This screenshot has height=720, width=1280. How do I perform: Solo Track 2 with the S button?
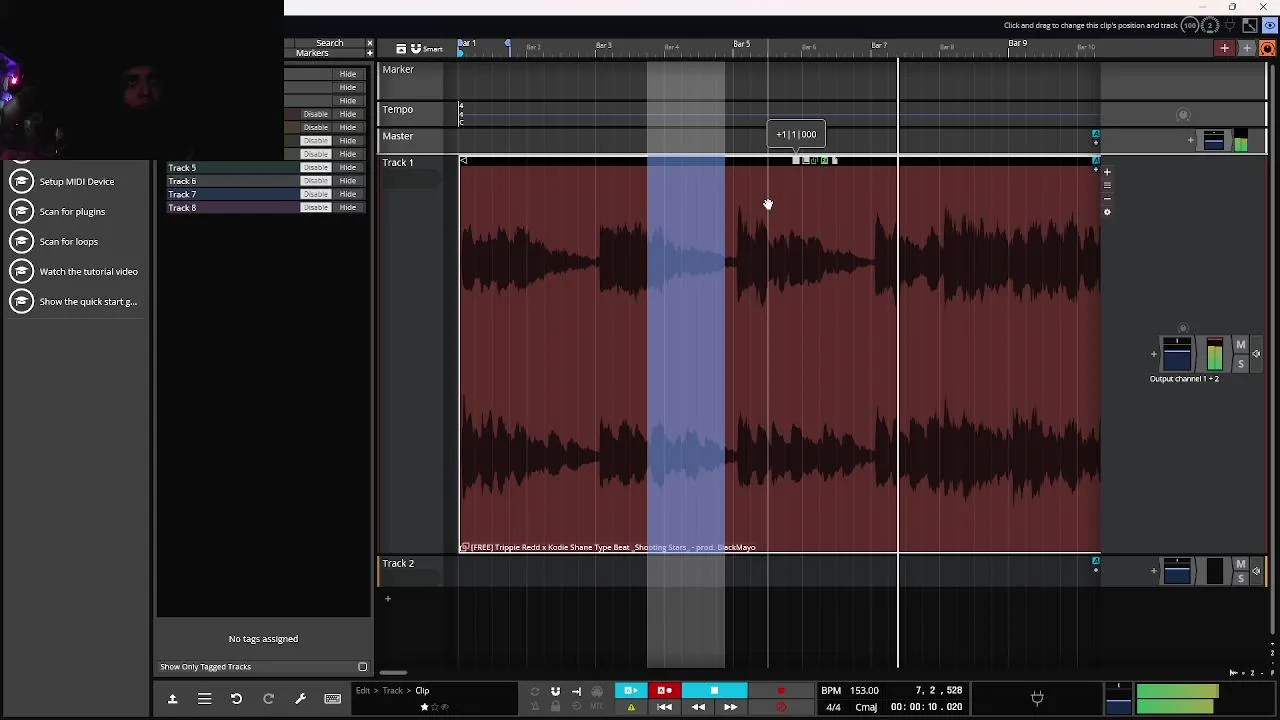coord(1241,577)
